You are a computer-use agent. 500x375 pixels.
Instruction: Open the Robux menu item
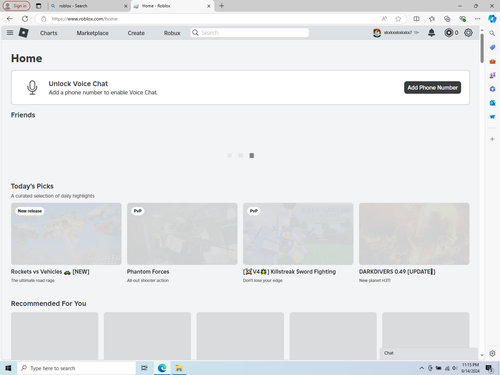[172, 33]
